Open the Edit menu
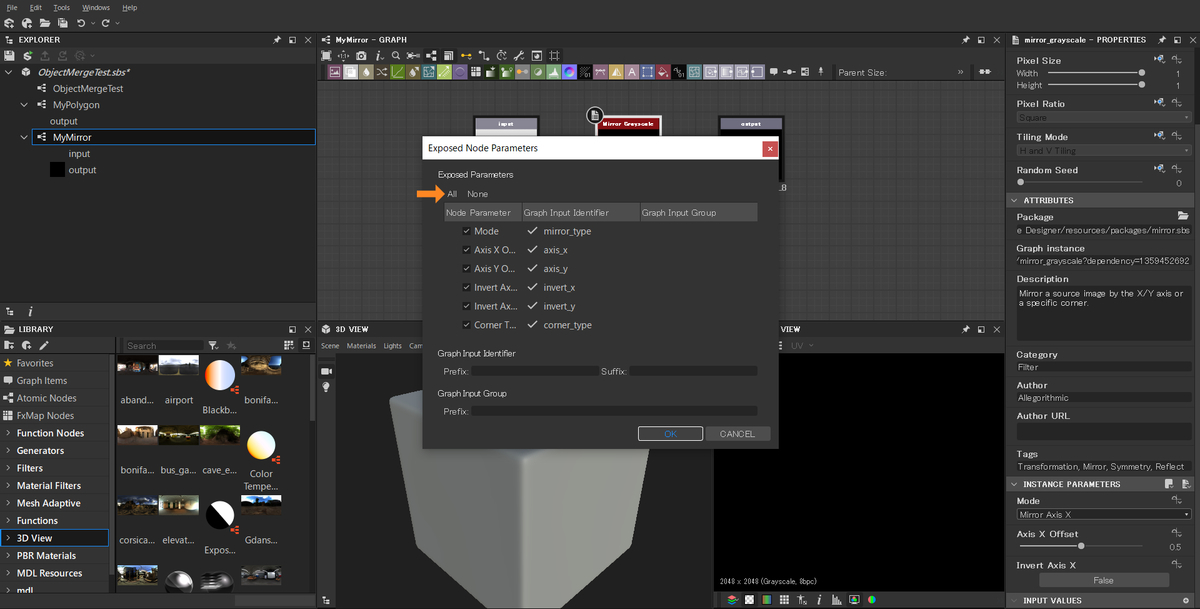 pyautogui.click(x=36, y=7)
